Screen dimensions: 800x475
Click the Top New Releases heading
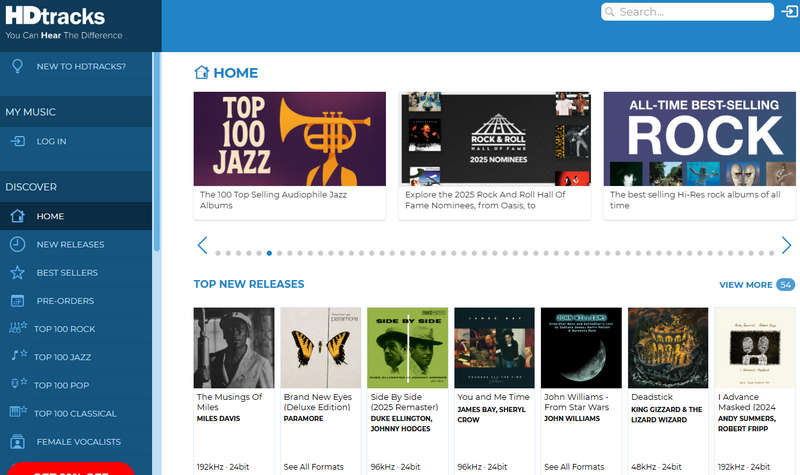249,284
